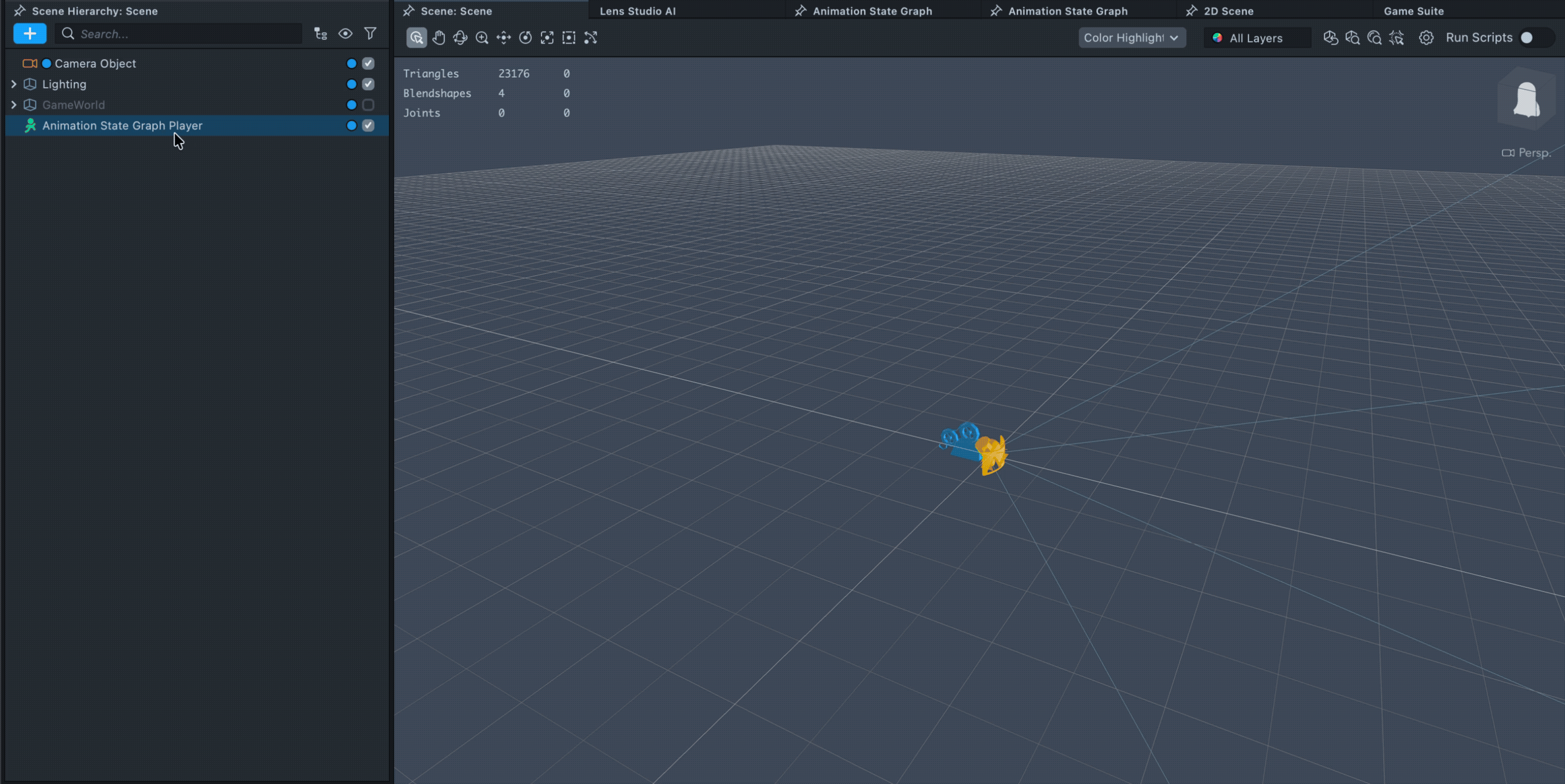Toggle the Run Scripts switch
The height and width of the screenshot is (784, 1565).
pos(1531,38)
